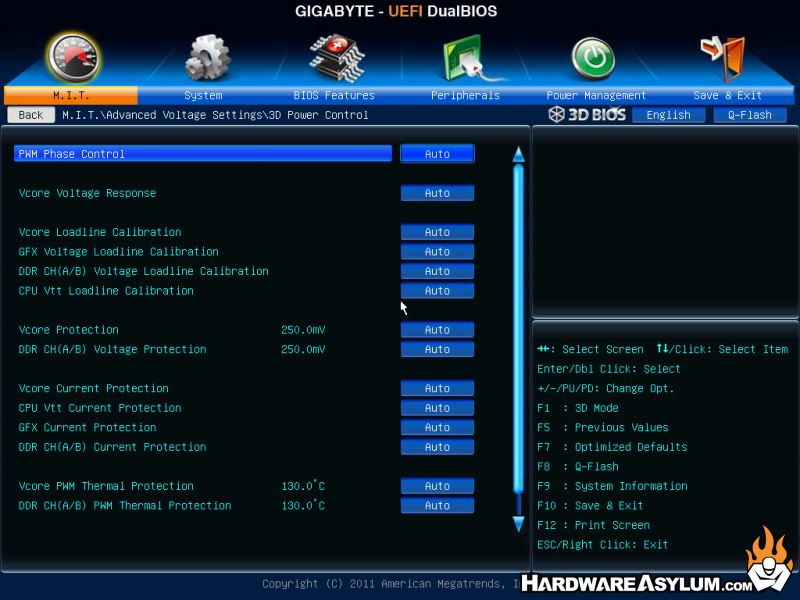The height and width of the screenshot is (600, 800).
Task: Select the Vcore Loadline Calibration label
Action: coord(100,232)
